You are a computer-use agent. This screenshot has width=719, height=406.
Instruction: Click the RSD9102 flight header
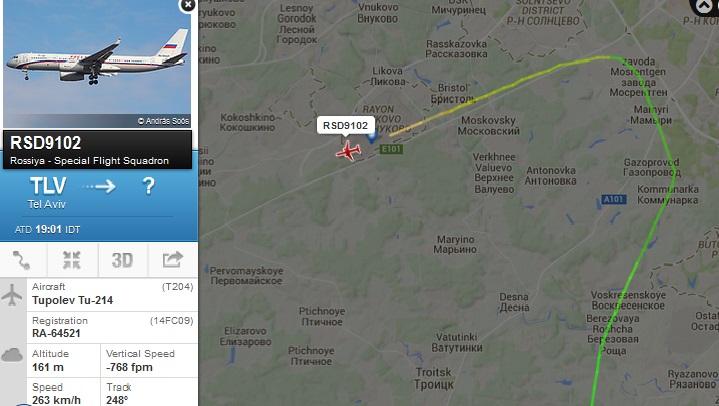pos(97,150)
